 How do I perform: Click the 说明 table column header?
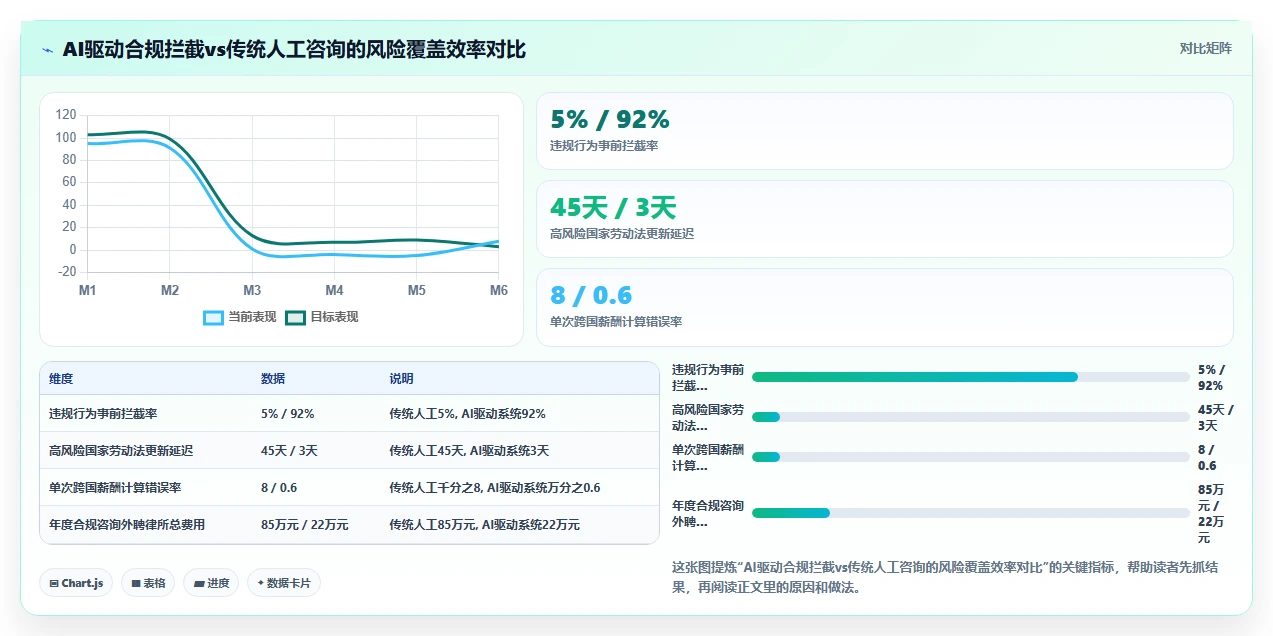point(401,379)
